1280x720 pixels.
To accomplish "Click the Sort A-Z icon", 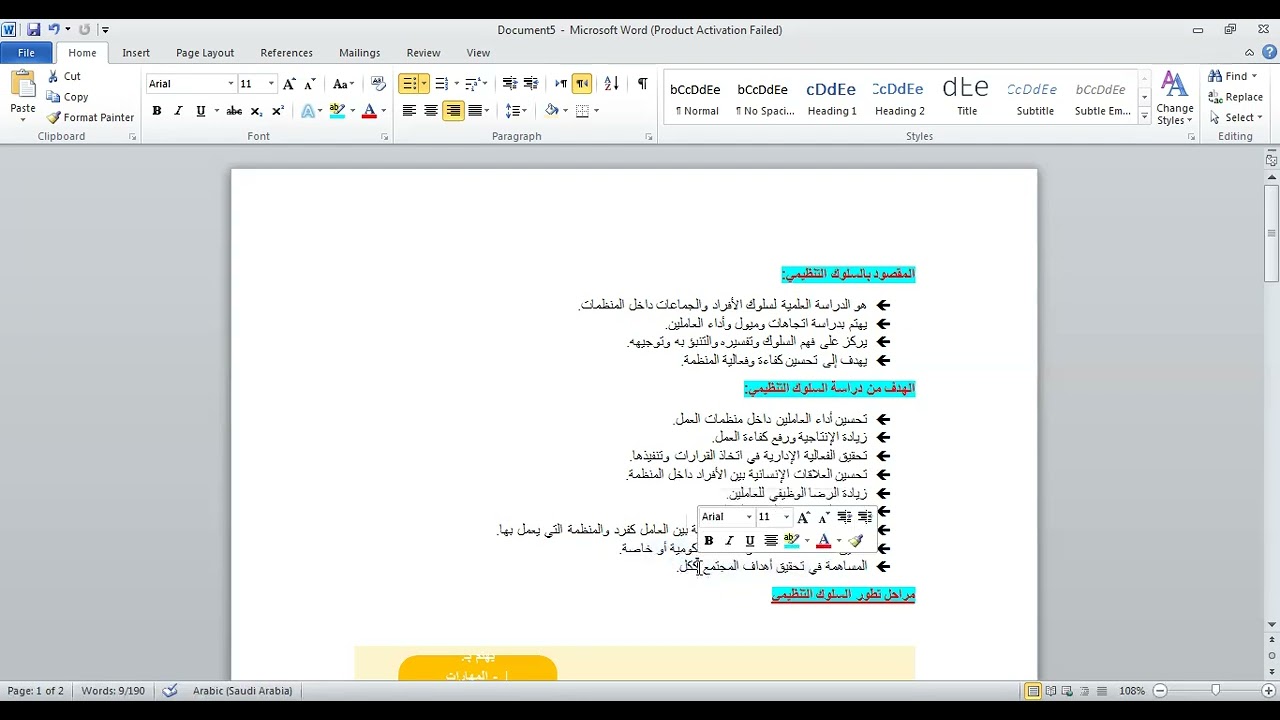I will (x=612, y=84).
